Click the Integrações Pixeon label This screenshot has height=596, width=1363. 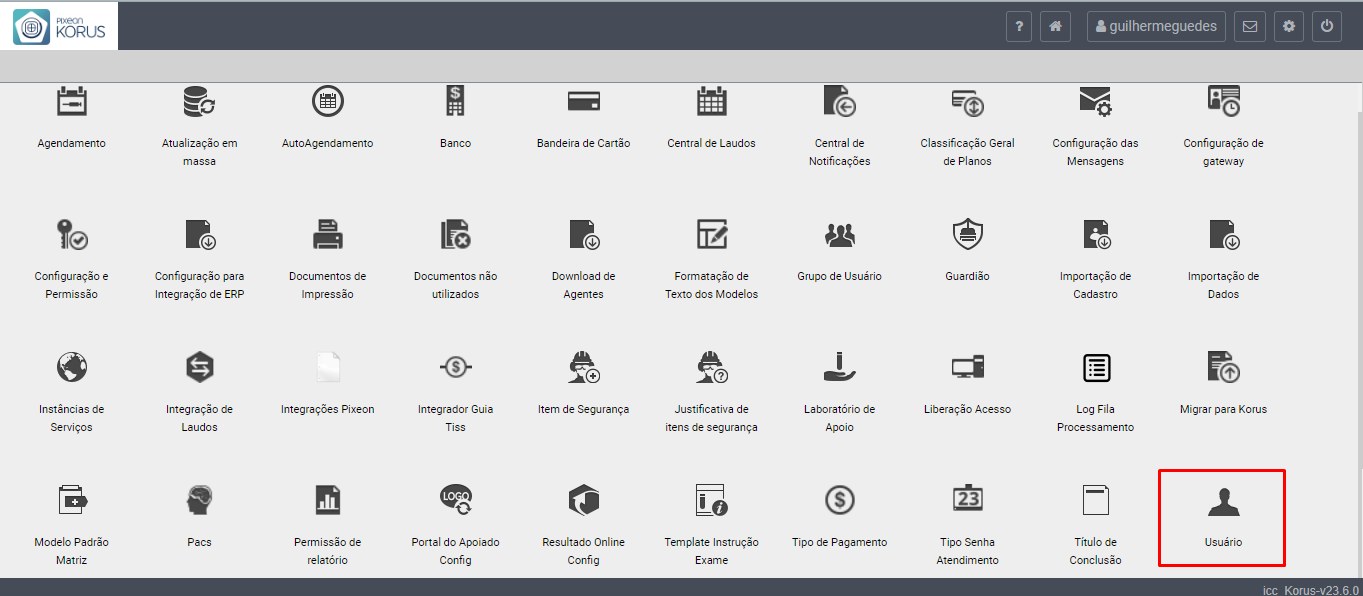327,409
